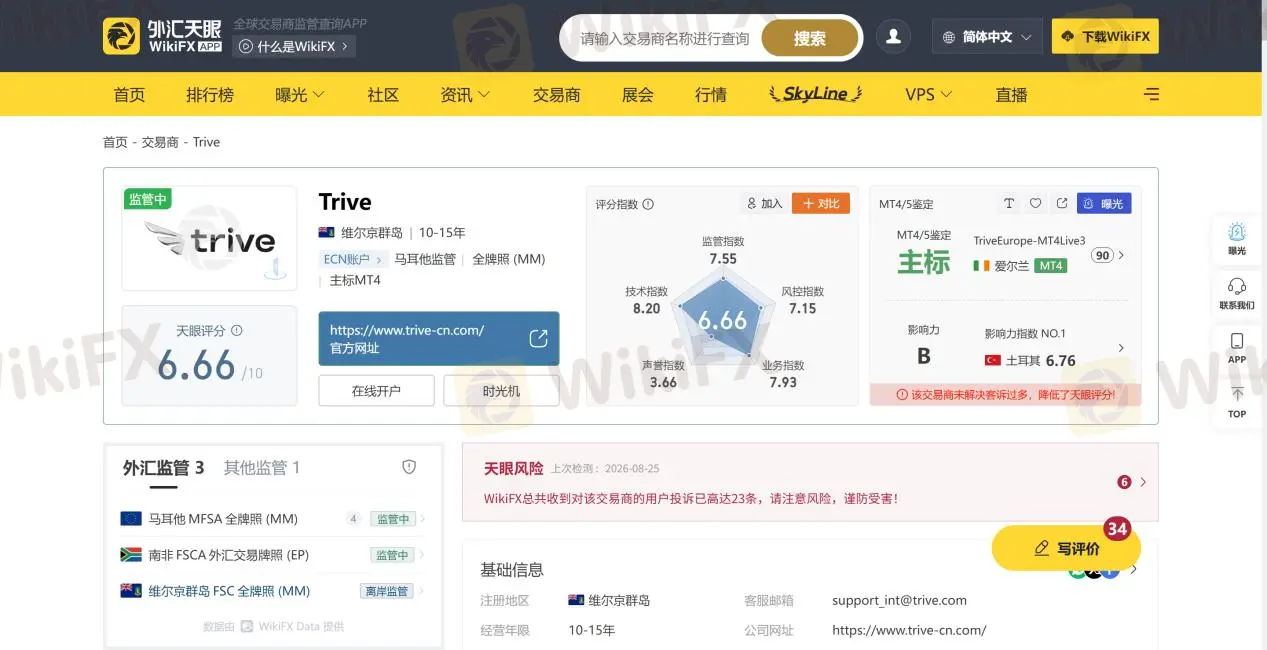Viewport: 1267px width, 650px height.
Task: Click the radar chart score 6.66
Action: coord(722,320)
